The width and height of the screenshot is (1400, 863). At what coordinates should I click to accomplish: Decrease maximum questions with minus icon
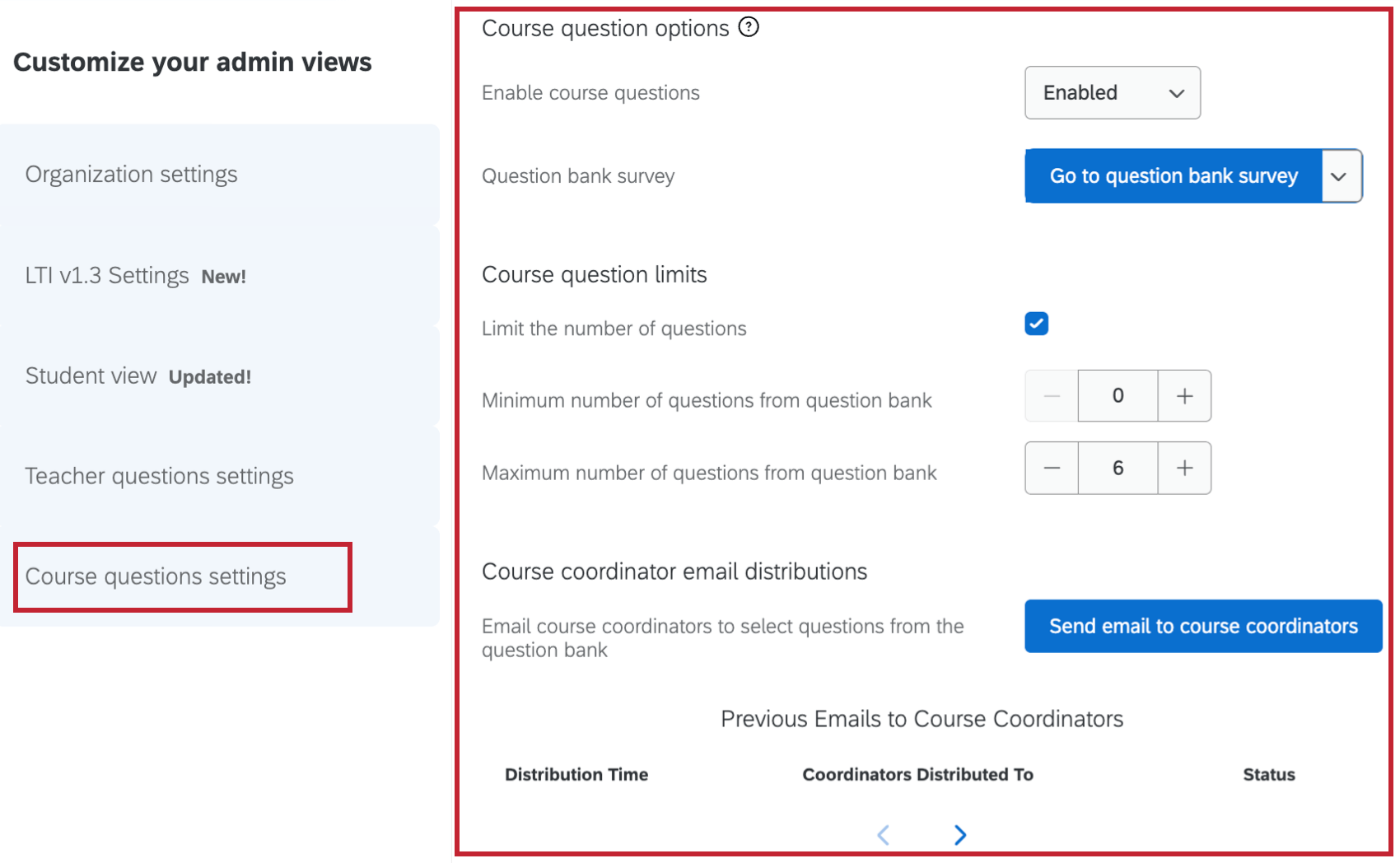pyautogui.click(x=1051, y=468)
